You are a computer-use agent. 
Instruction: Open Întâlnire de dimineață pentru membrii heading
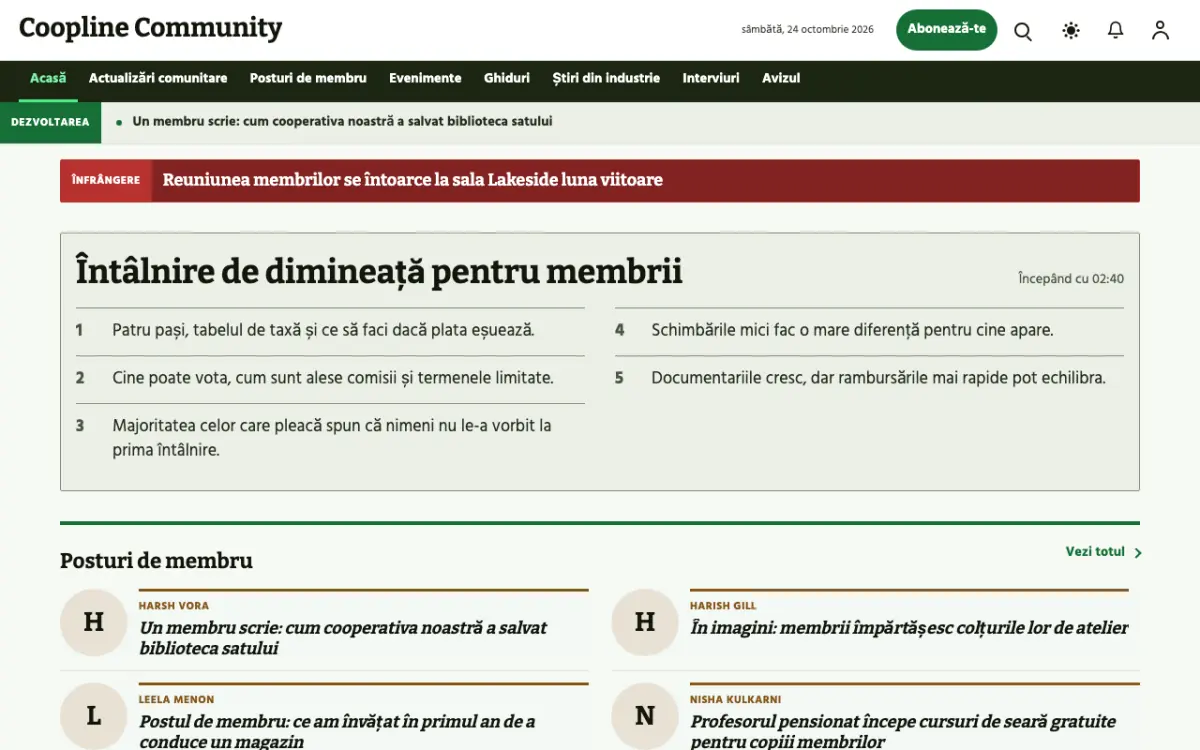[x=379, y=271]
